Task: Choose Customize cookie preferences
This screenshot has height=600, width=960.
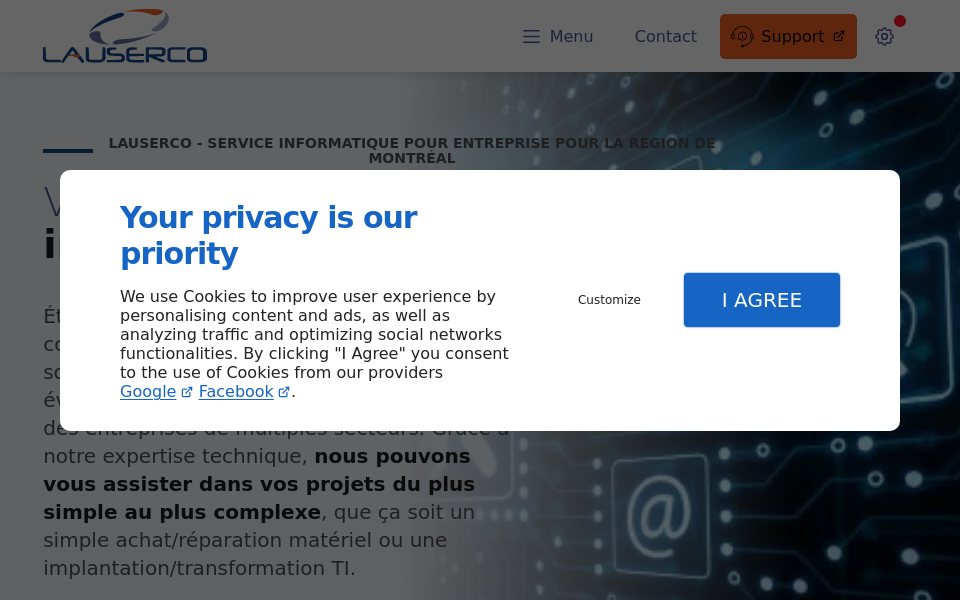Action: [609, 300]
